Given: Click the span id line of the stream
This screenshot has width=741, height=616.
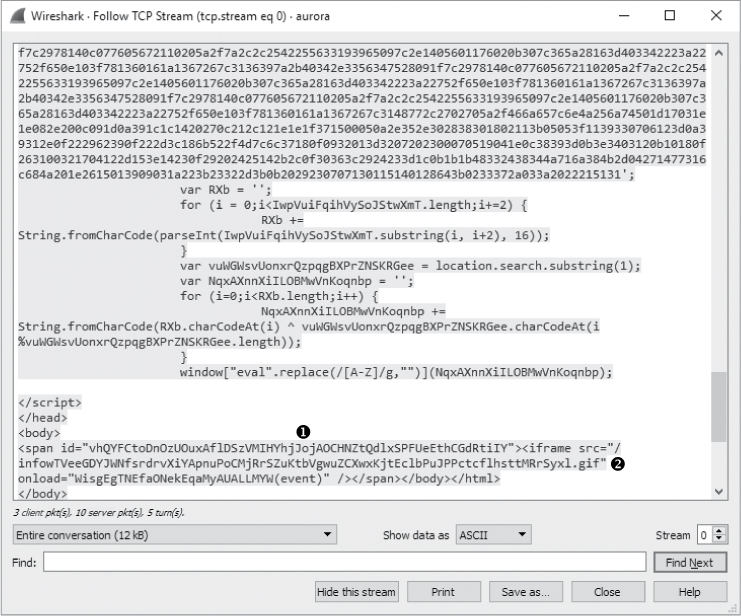Looking at the screenshot, I should (x=319, y=448).
